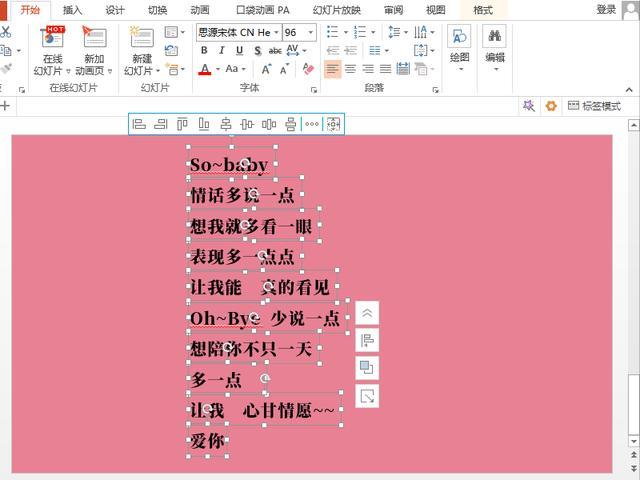
Task: Click the more options ellipsis in floating toolbar
Action: pos(312,124)
